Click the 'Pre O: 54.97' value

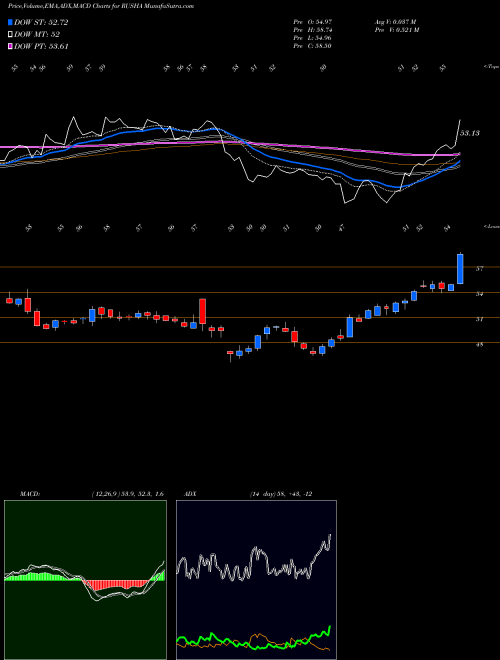point(313,21)
